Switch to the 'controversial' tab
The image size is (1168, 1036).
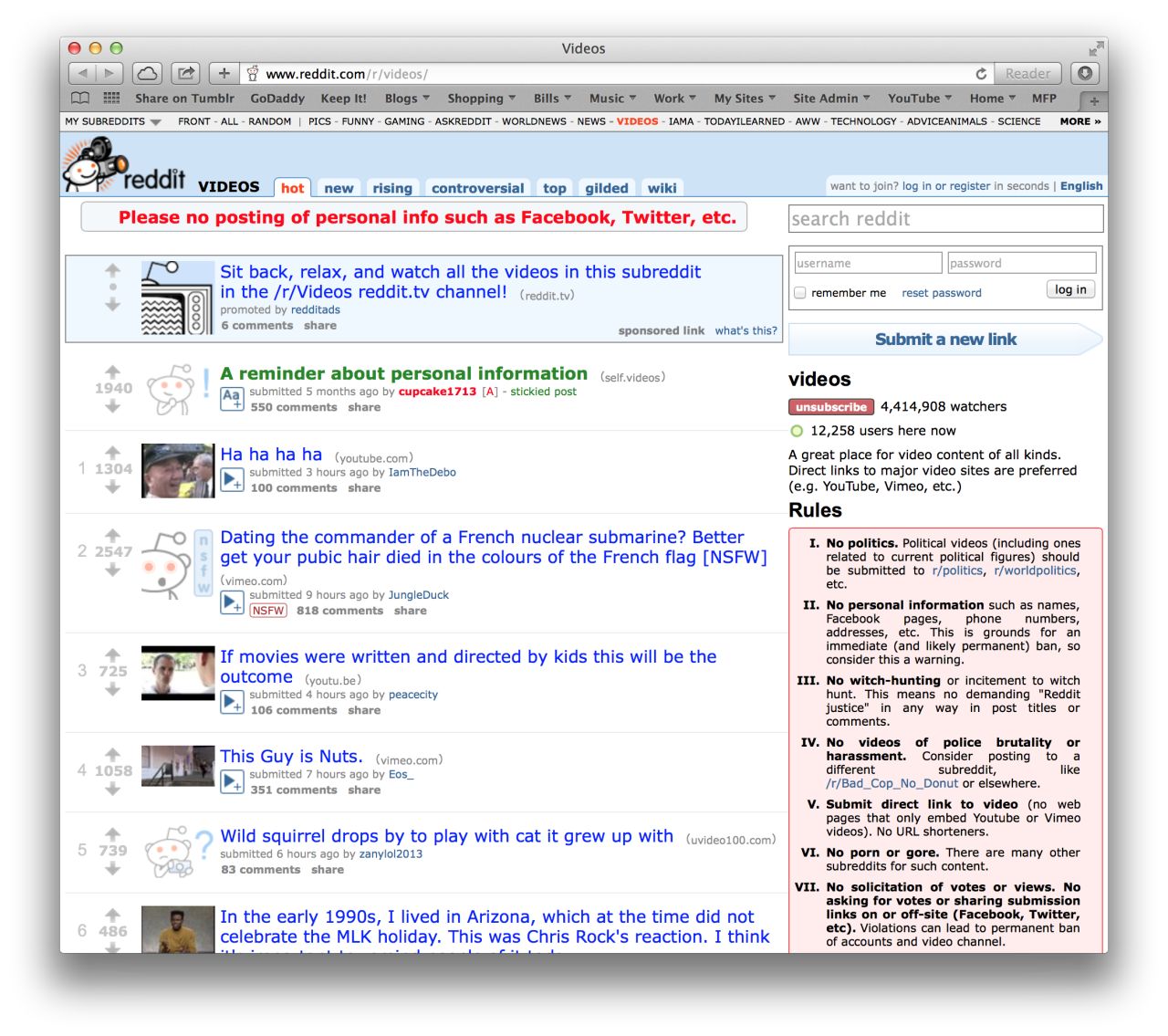[x=478, y=188]
